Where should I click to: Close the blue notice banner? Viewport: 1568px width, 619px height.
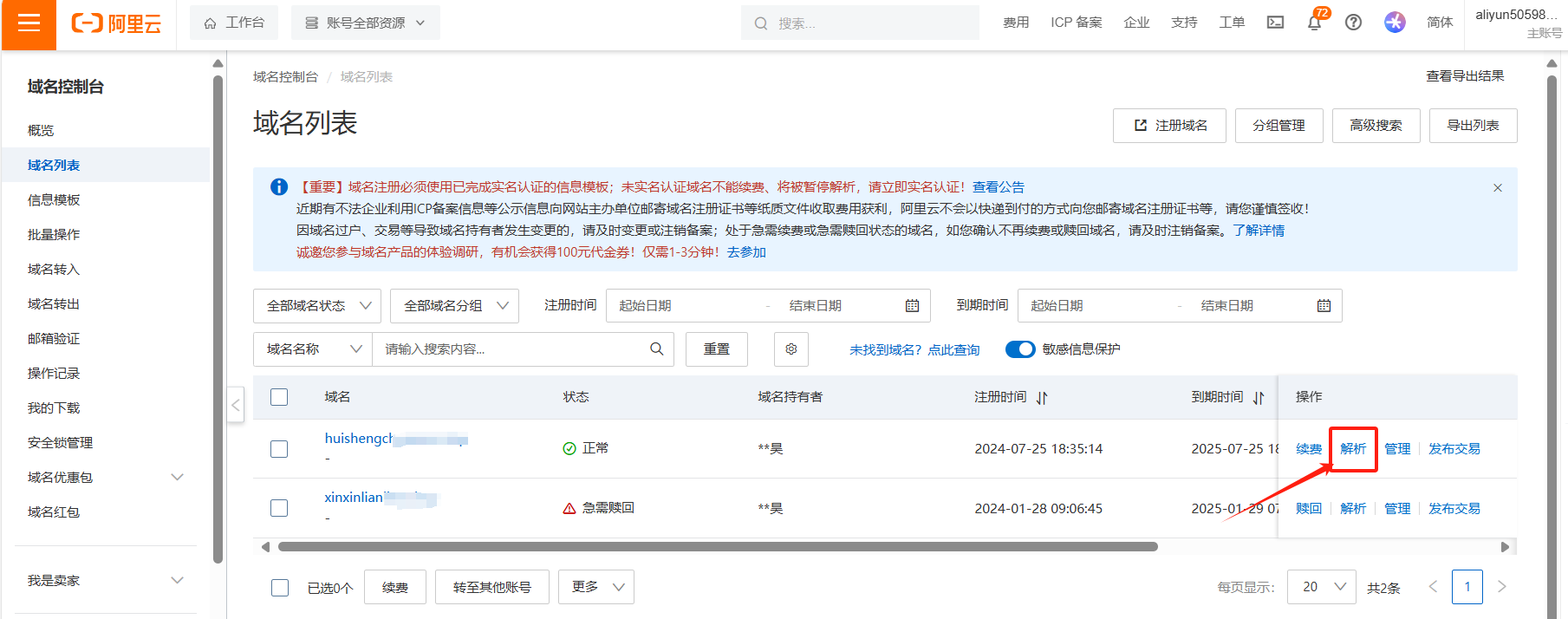(1497, 188)
